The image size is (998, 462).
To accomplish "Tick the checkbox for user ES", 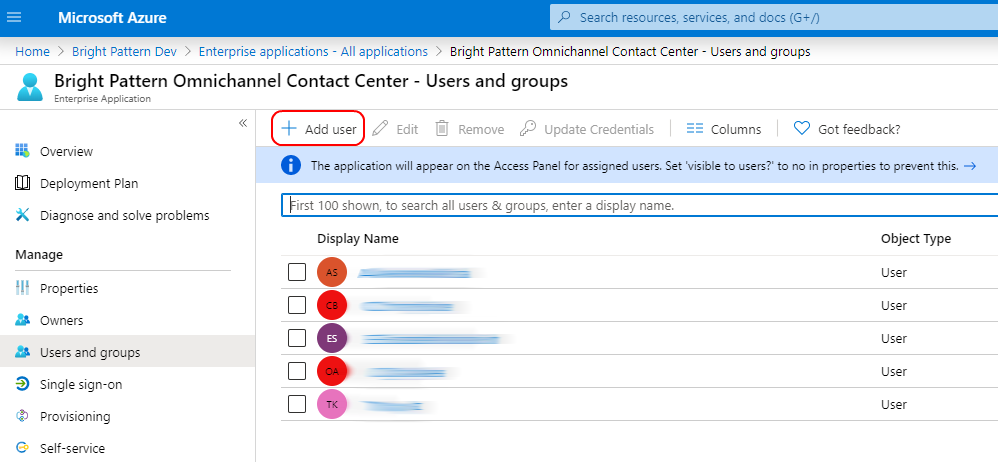I will (297, 339).
